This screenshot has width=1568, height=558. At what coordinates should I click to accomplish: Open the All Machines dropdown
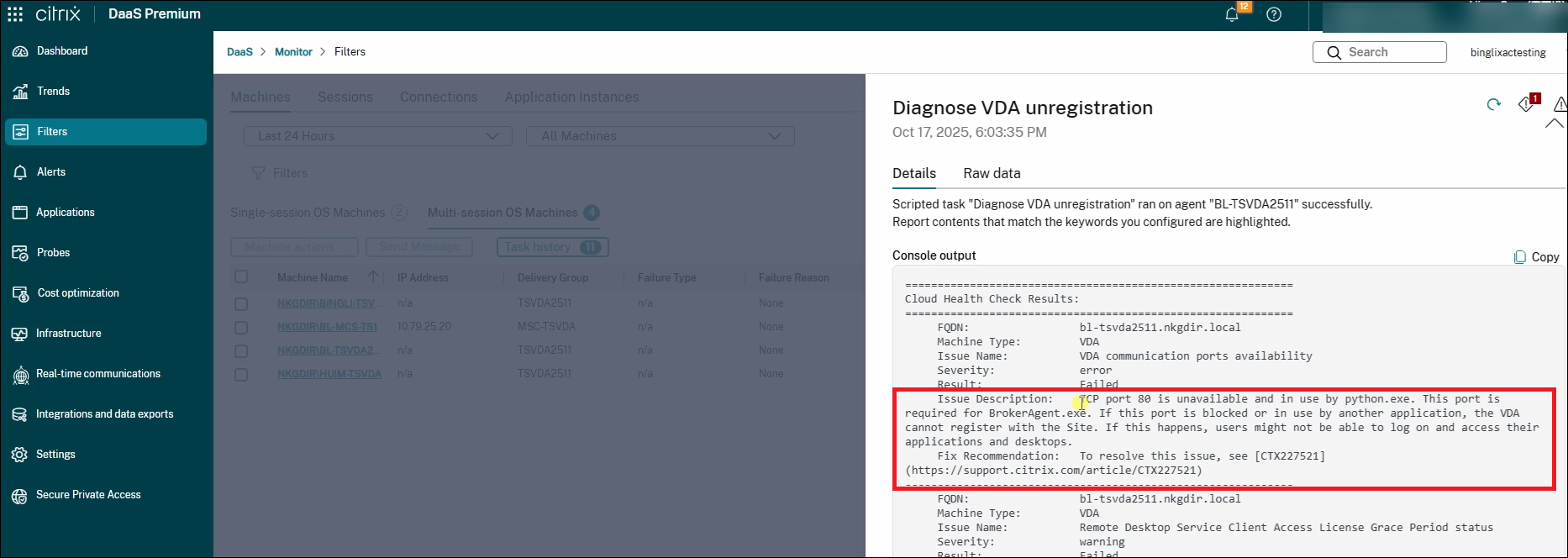pyautogui.click(x=660, y=136)
